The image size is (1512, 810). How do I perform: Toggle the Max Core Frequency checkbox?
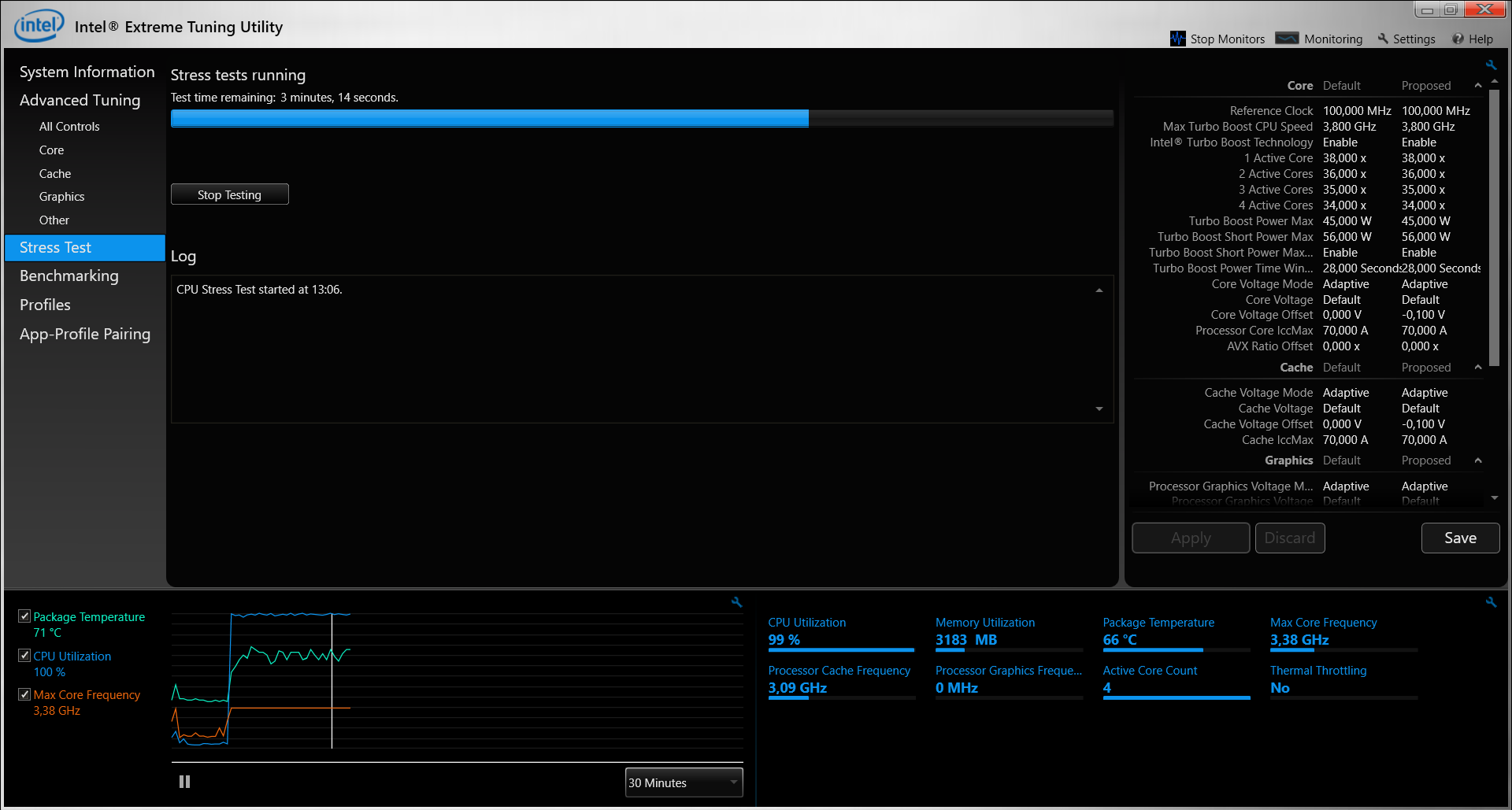point(24,694)
